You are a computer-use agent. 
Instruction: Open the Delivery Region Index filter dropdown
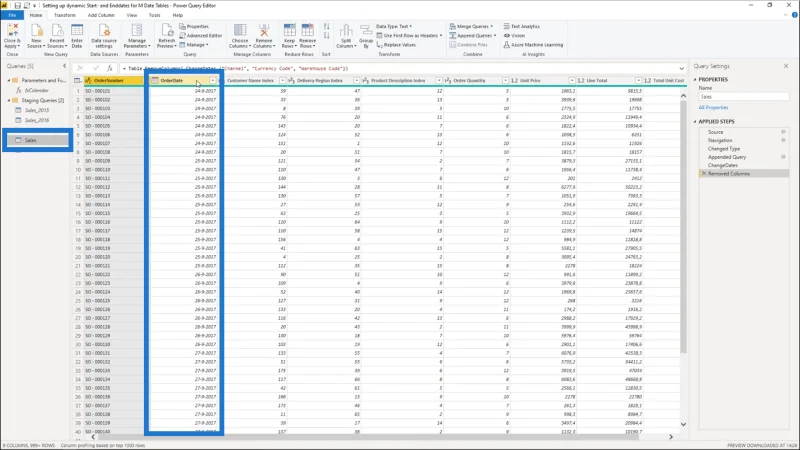click(x=357, y=81)
